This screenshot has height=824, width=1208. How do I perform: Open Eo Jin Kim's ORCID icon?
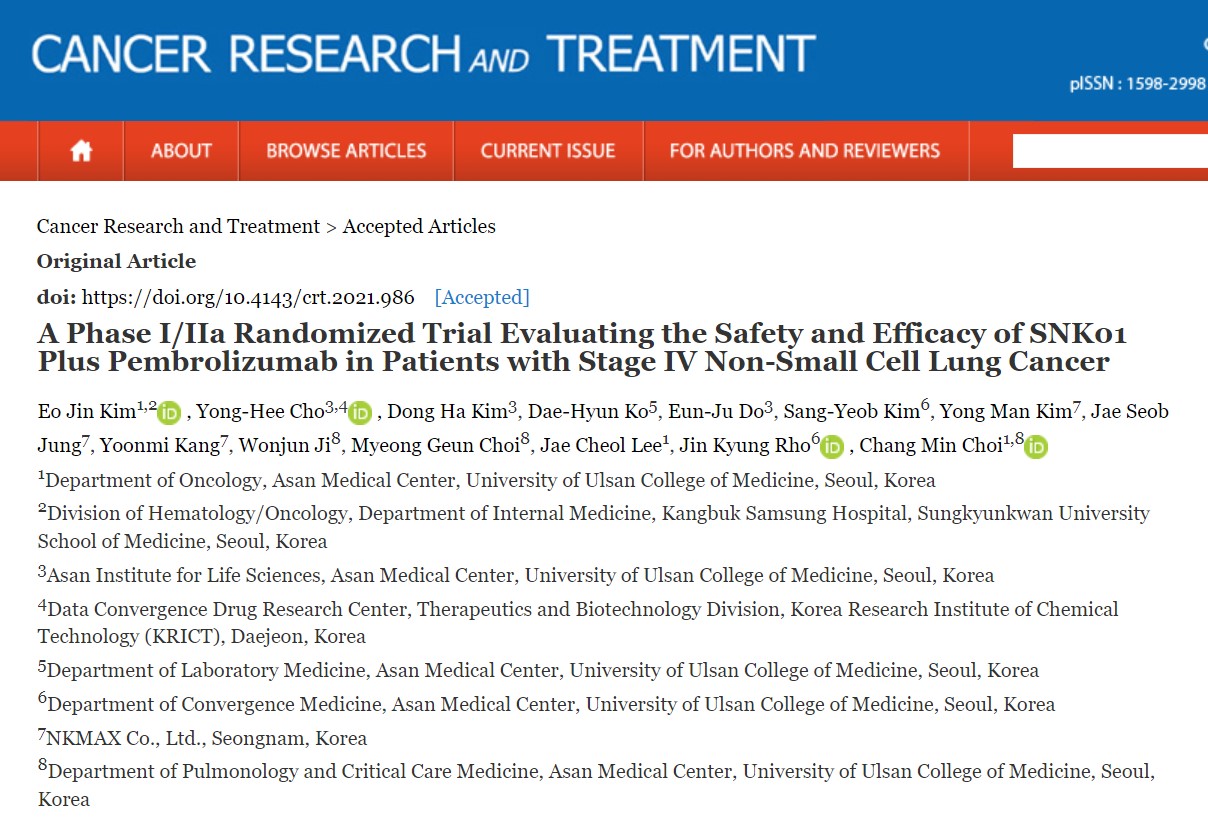pos(170,413)
